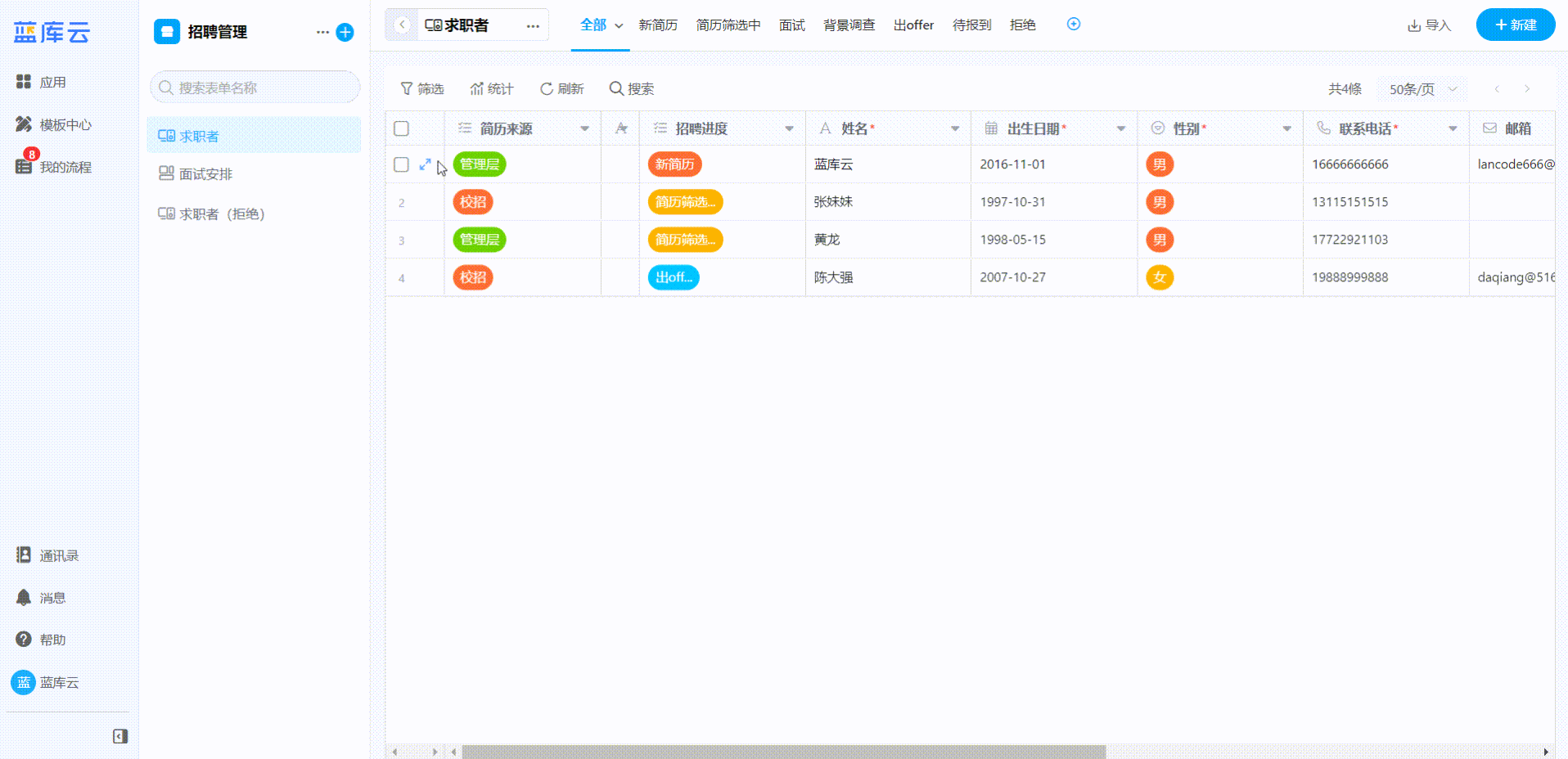Click the pin column header icon
Viewport: 1568px width, 759px height.
[621, 128]
